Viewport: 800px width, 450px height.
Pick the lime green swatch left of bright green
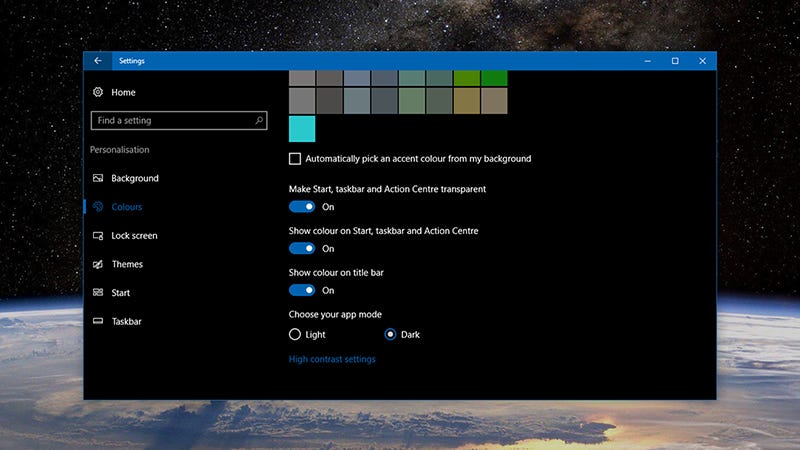pyautogui.click(x=467, y=78)
